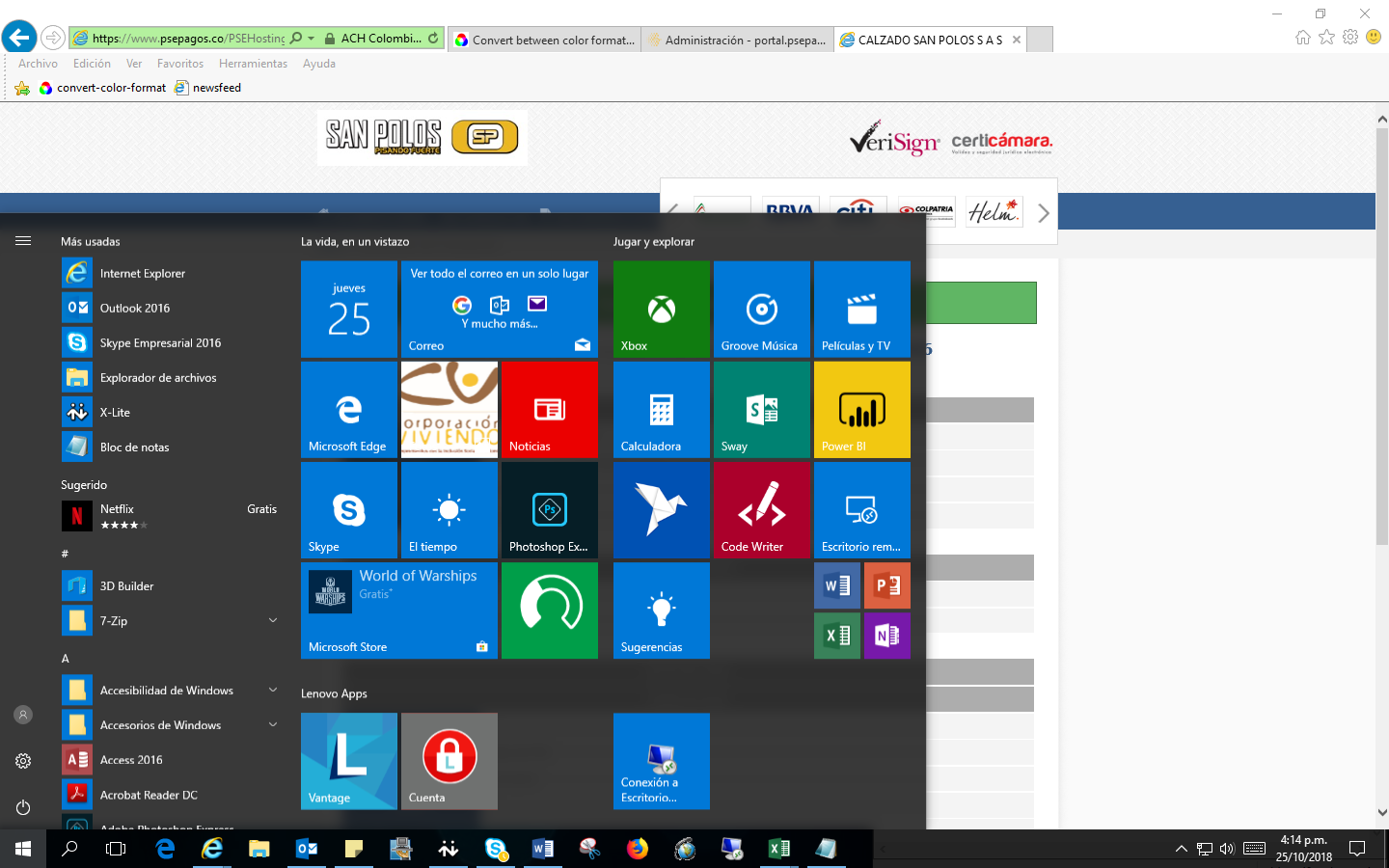Open the Xbox tile
The width and height of the screenshot is (1389, 868).
662,310
